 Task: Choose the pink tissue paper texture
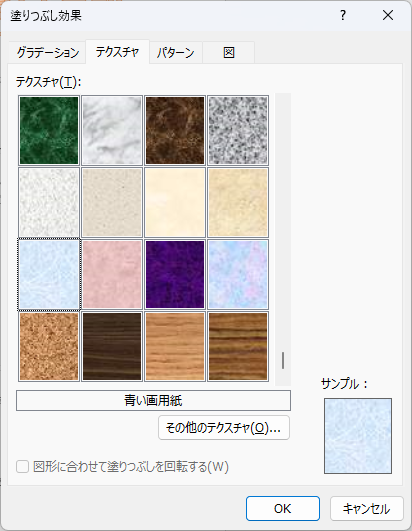tap(112, 274)
